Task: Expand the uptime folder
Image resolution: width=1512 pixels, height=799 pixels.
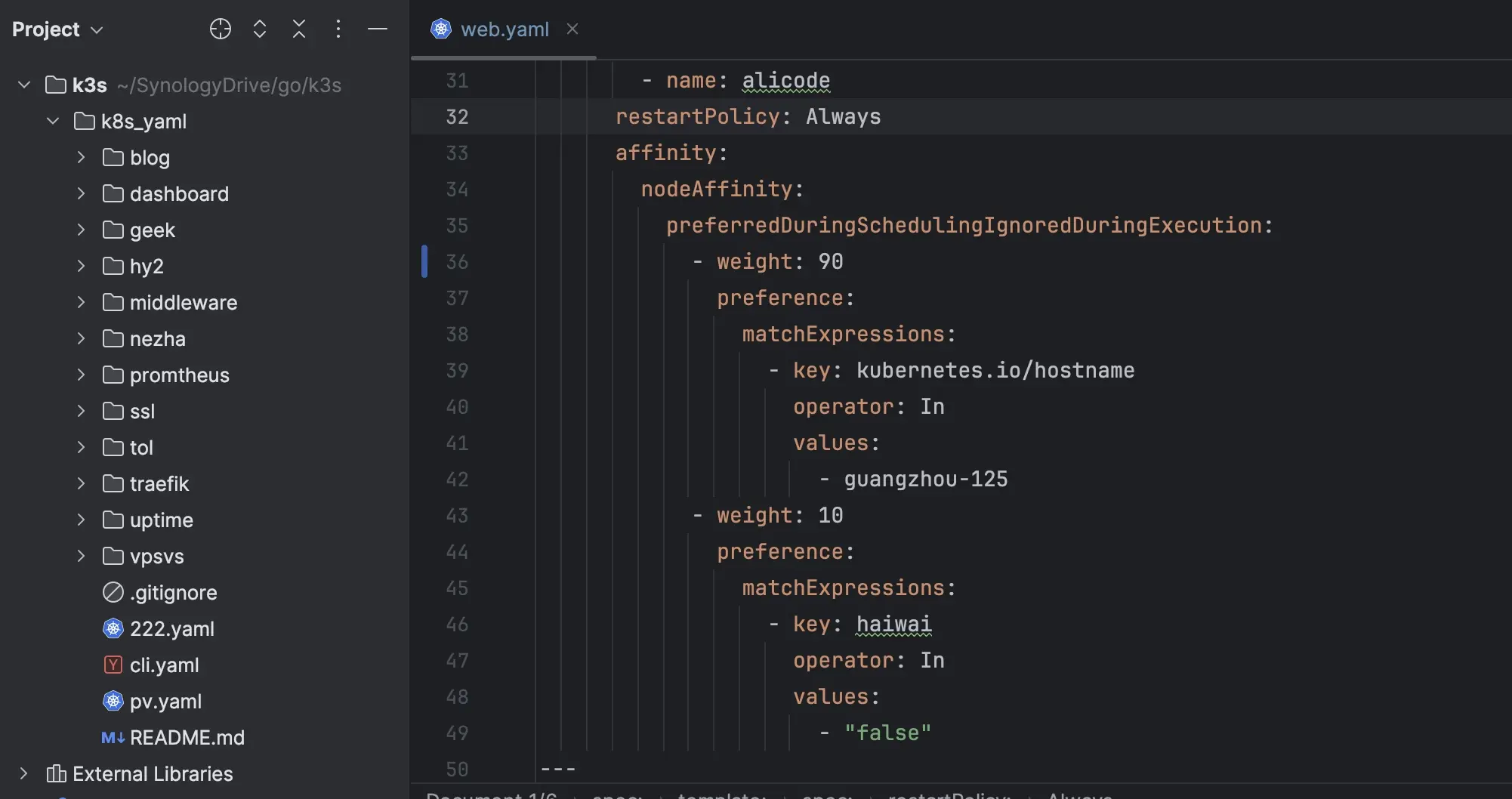Action: pos(81,520)
